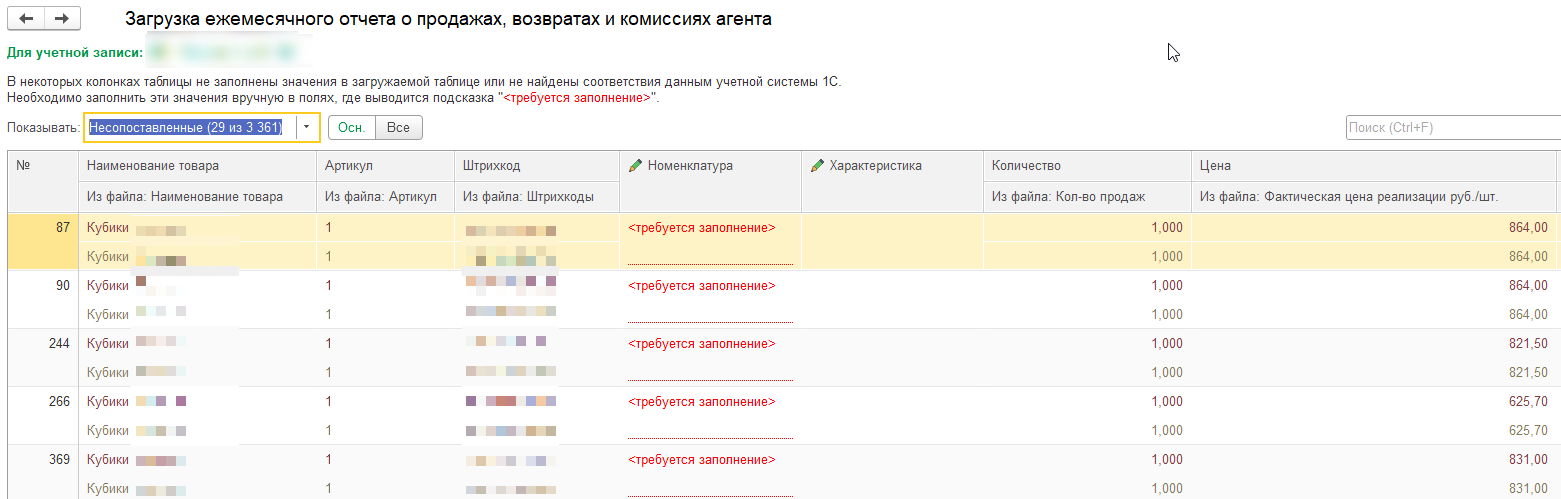The height and width of the screenshot is (499, 1561).
Task: Click the Из файла: Артикул subheader
Action: pos(386,197)
